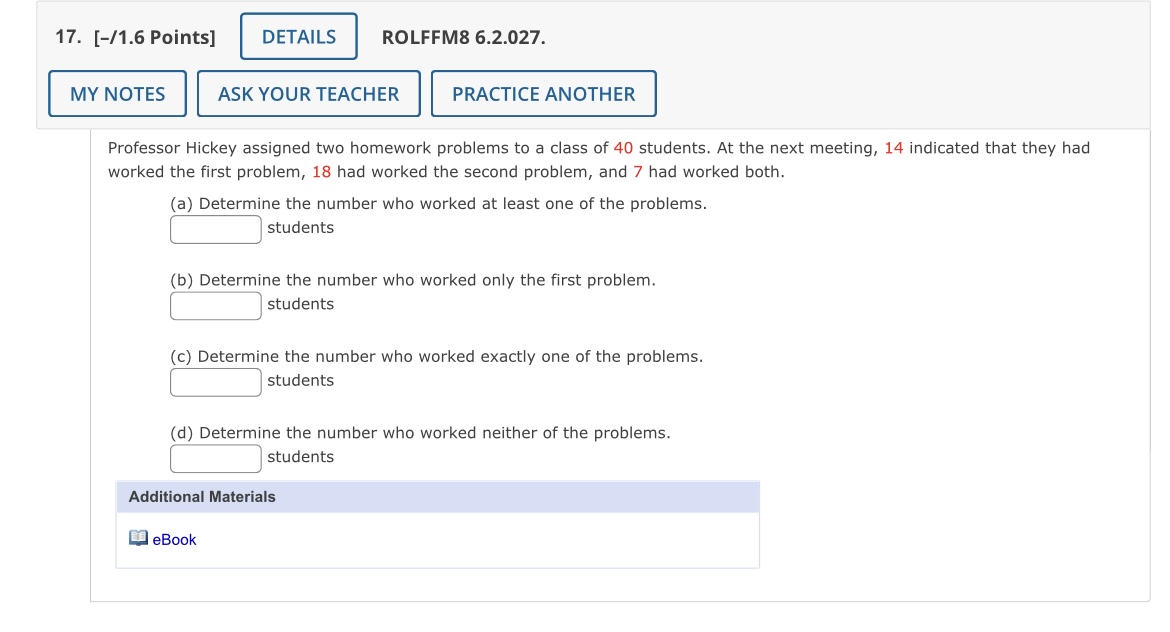The height and width of the screenshot is (632, 1170).
Task: Click the students label beside part (a) box
Action: [x=300, y=228]
